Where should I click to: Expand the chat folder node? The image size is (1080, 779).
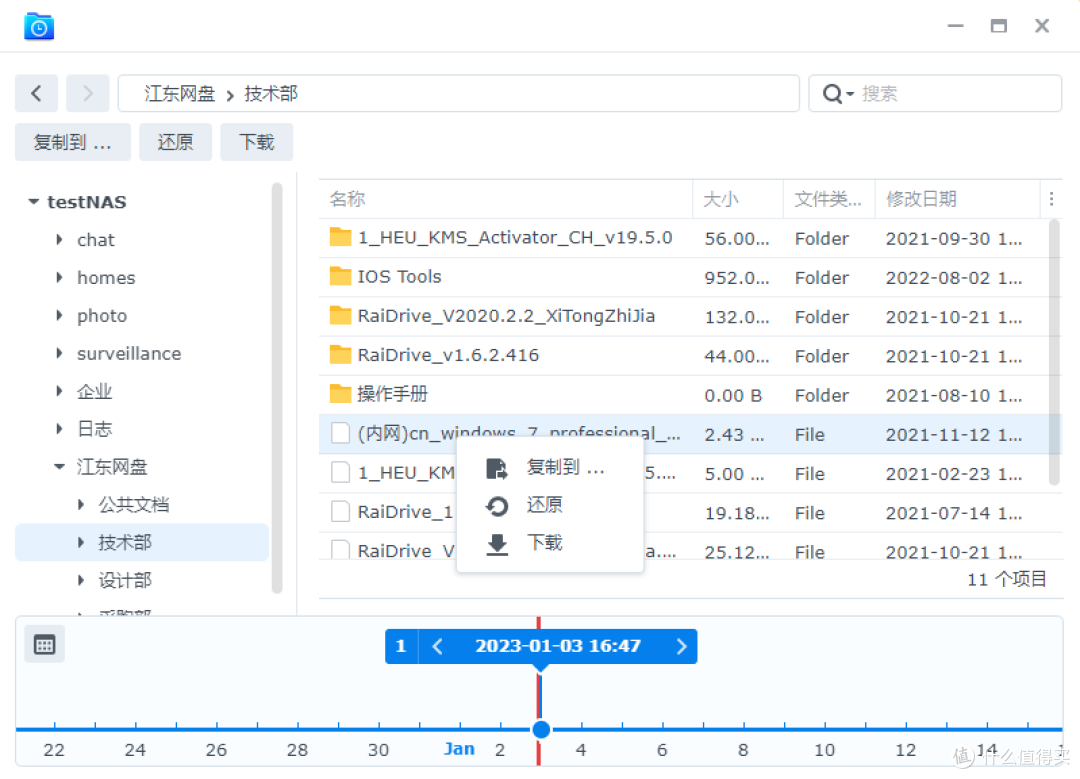[59, 240]
